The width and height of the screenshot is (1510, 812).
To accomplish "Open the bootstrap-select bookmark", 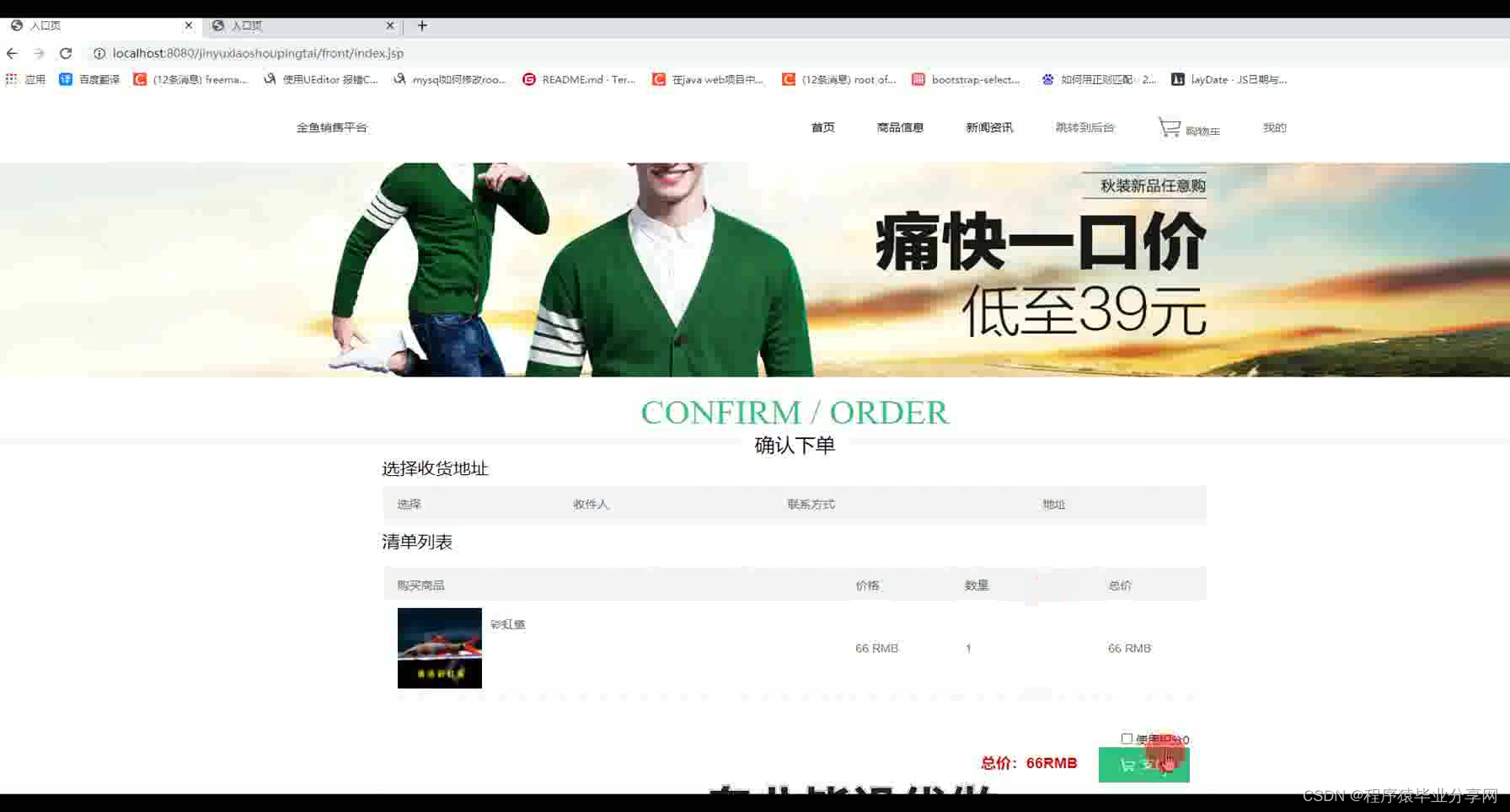I will [967, 79].
